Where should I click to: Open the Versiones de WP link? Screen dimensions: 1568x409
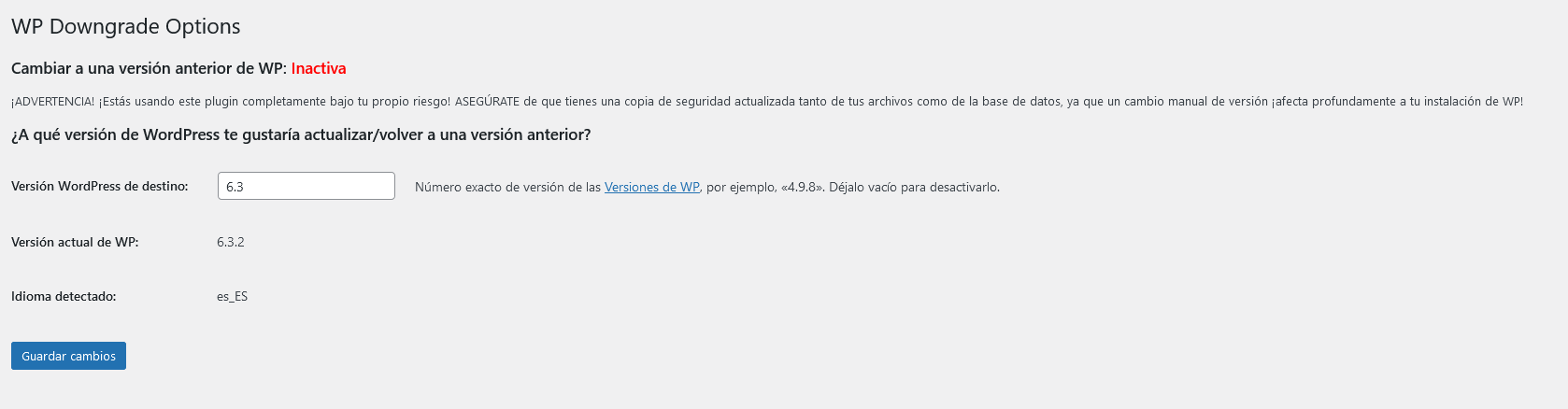(x=652, y=187)
